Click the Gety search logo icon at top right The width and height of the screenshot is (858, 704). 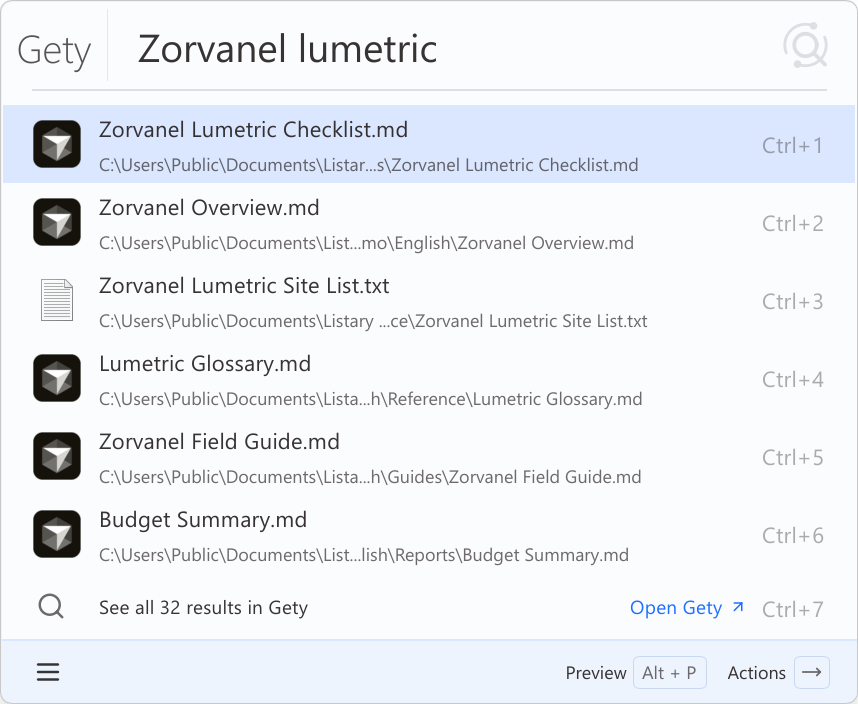pos(805,45)
